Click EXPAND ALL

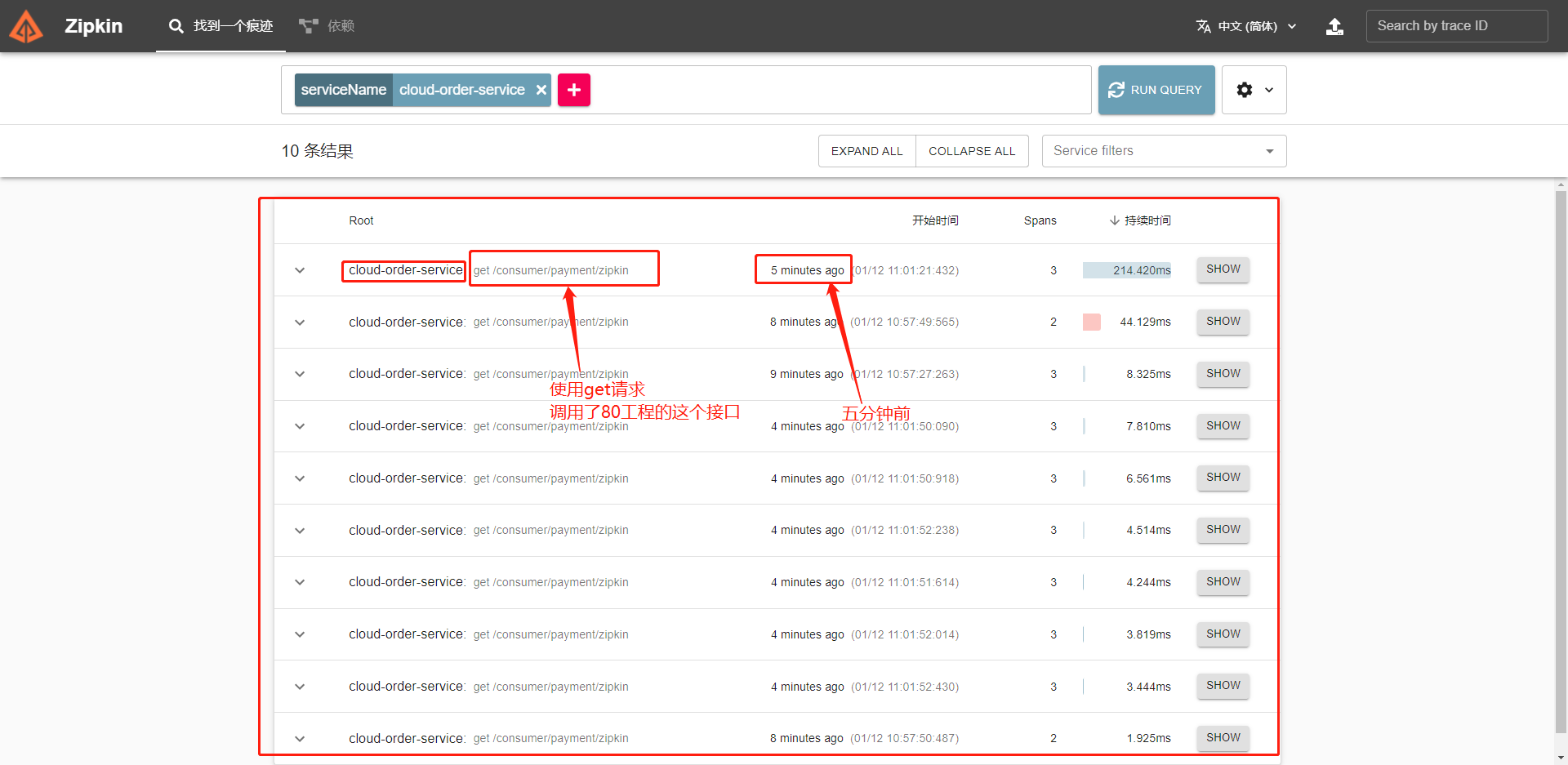click(x=867, y=151)
